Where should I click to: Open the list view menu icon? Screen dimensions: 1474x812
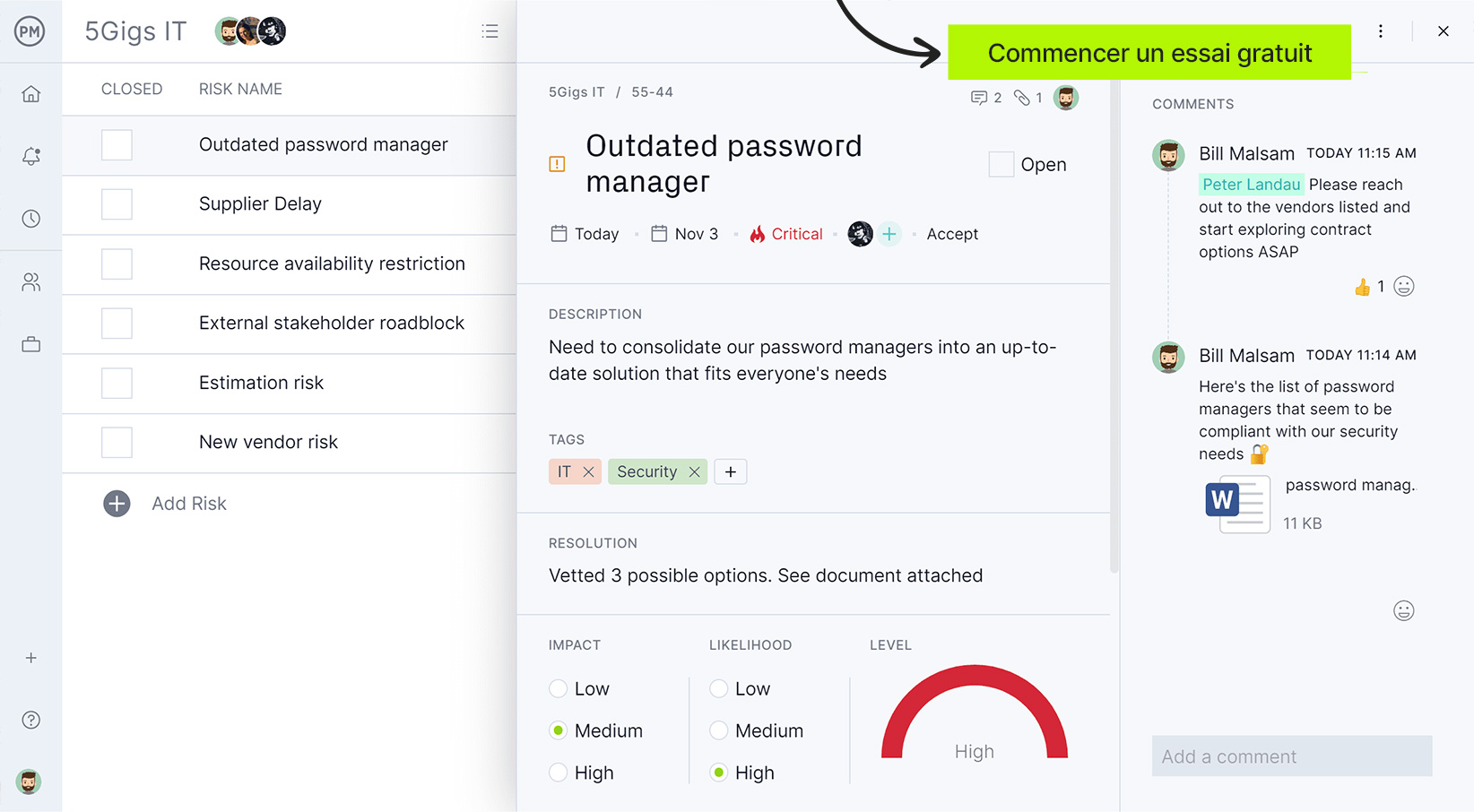(490, 31)
